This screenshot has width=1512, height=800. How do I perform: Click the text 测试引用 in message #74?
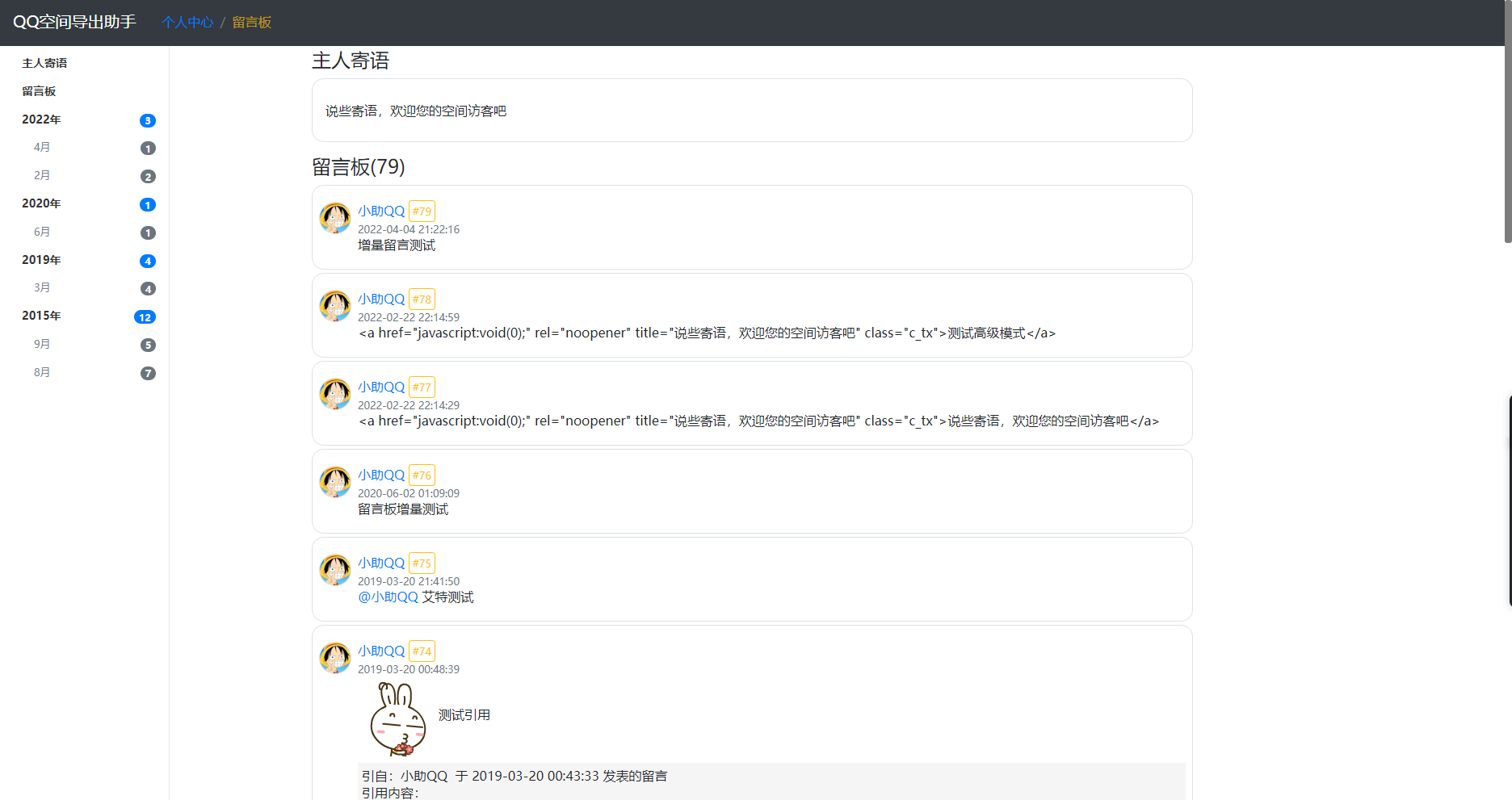(464, 715)
